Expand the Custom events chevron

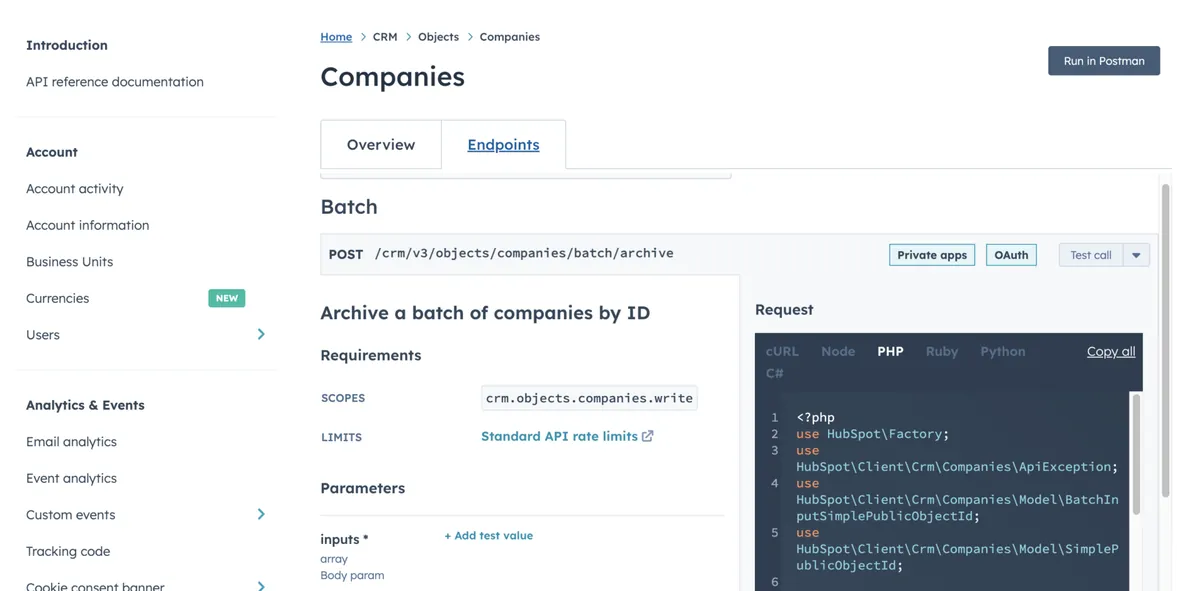point(261,514)
